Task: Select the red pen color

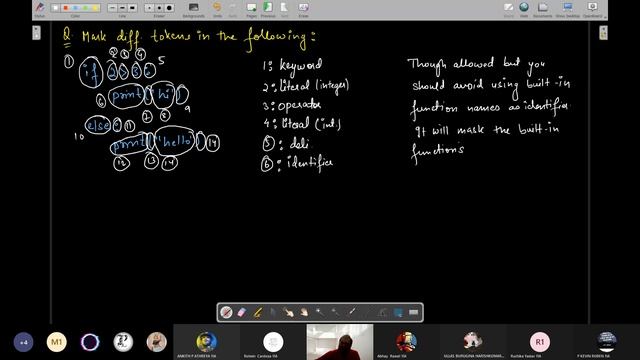Action: 65,8
